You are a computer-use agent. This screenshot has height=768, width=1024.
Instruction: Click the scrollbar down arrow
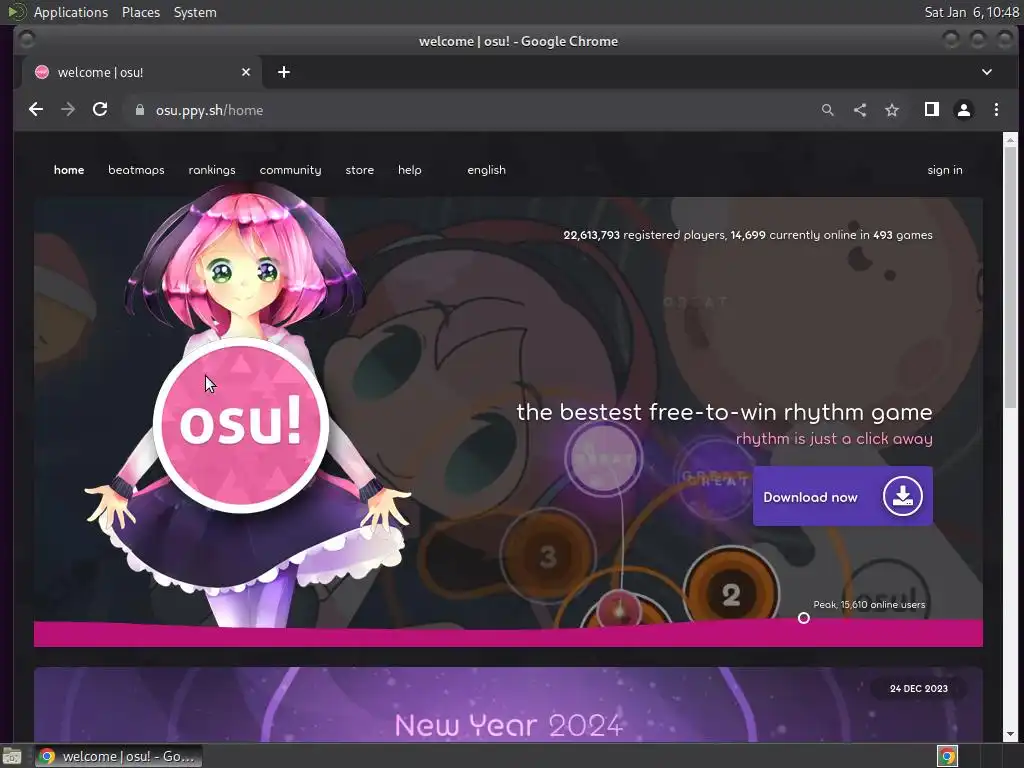click(1010, 735)
